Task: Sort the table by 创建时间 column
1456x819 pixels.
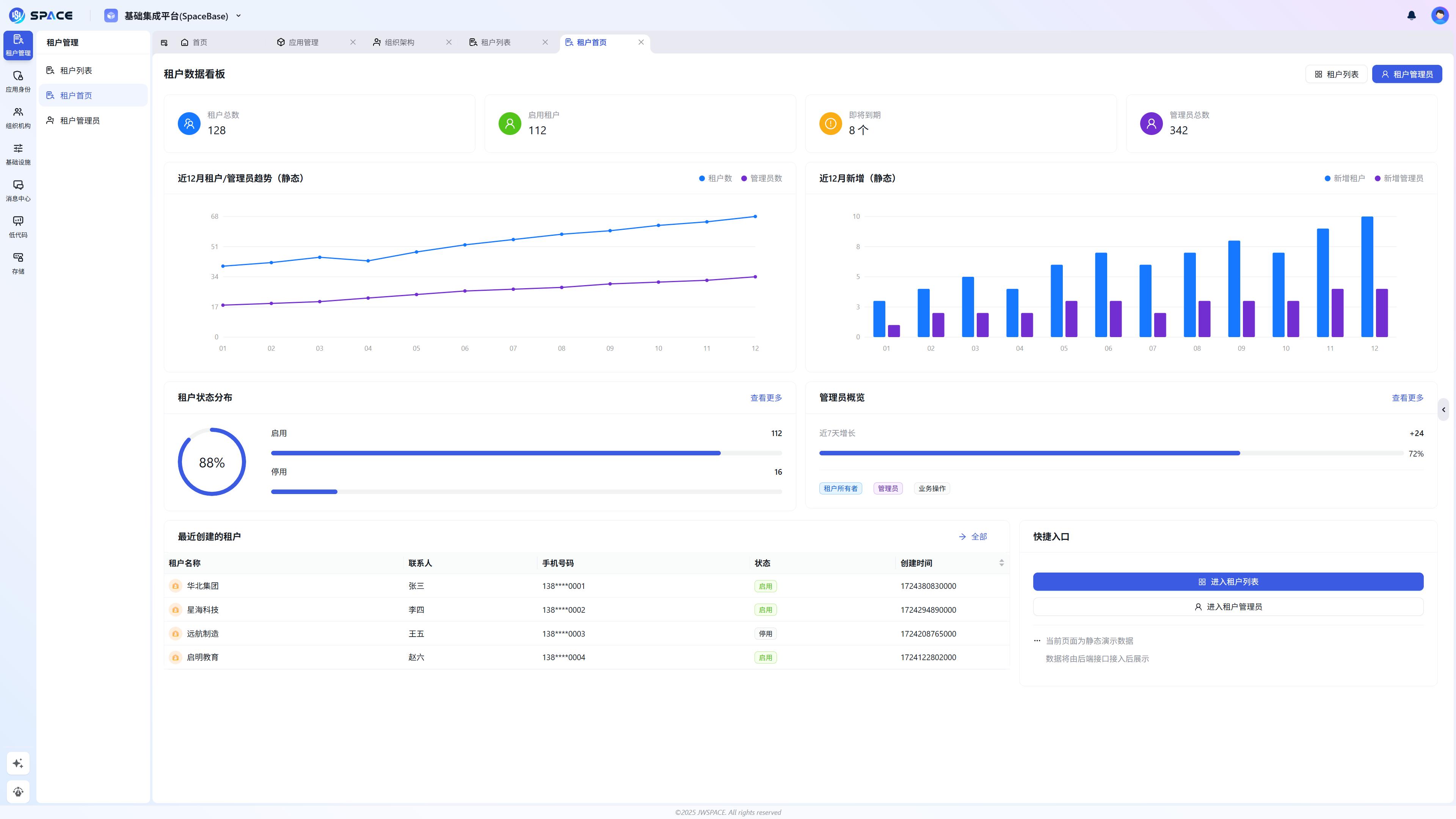Action: coord(1001,563)
